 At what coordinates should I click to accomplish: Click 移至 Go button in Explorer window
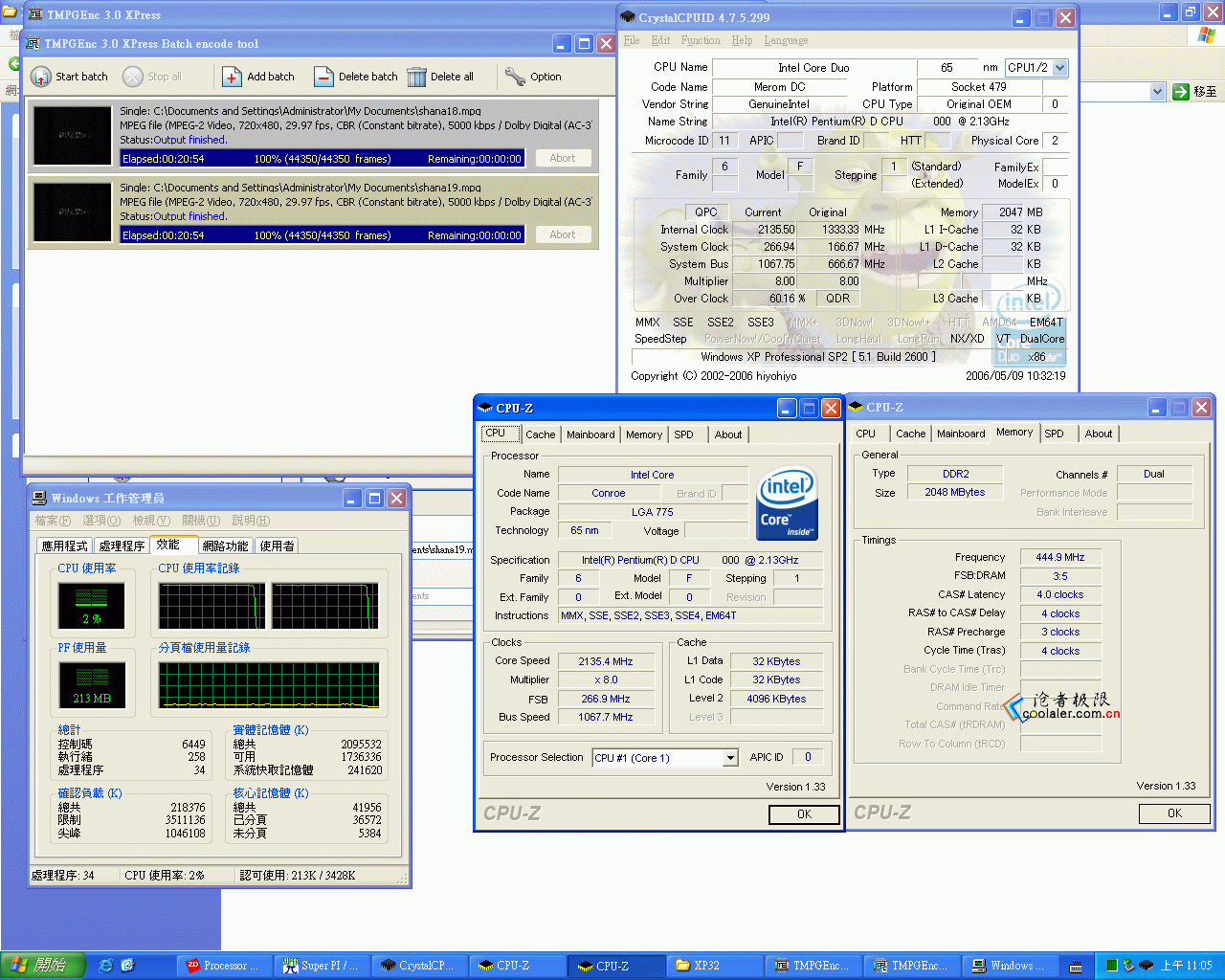1195,92
